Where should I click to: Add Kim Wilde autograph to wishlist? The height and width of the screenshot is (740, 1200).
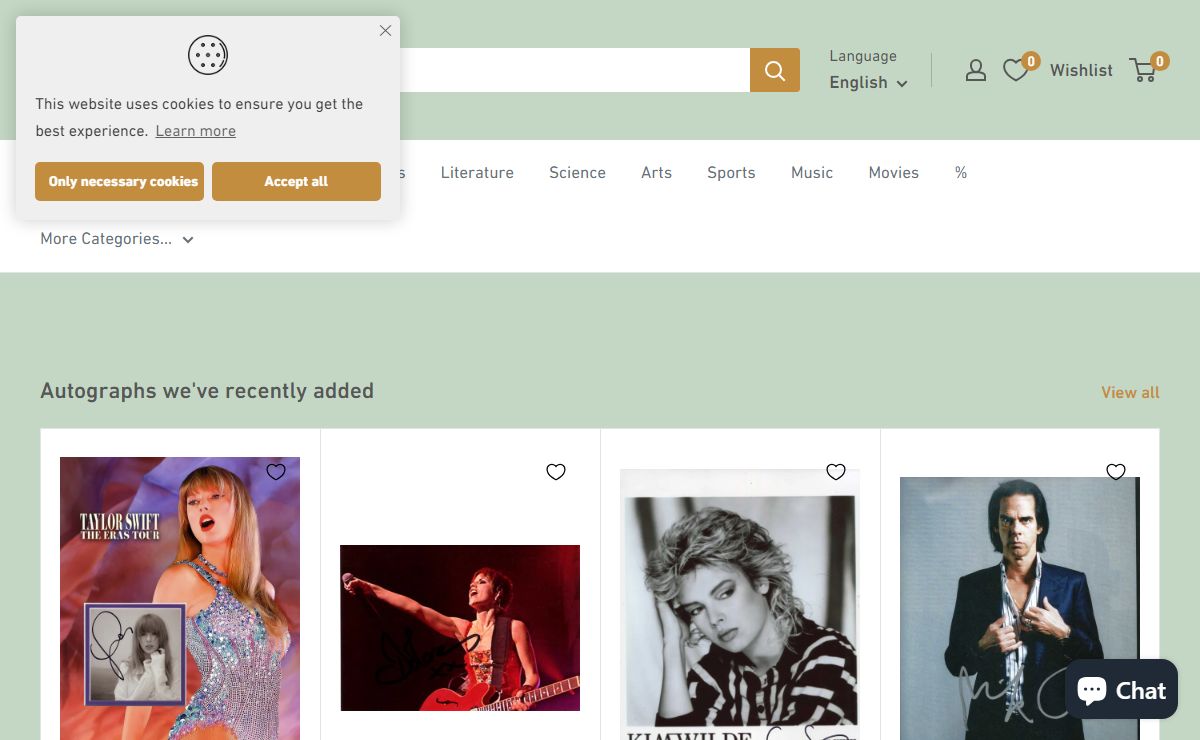point(836,472)
